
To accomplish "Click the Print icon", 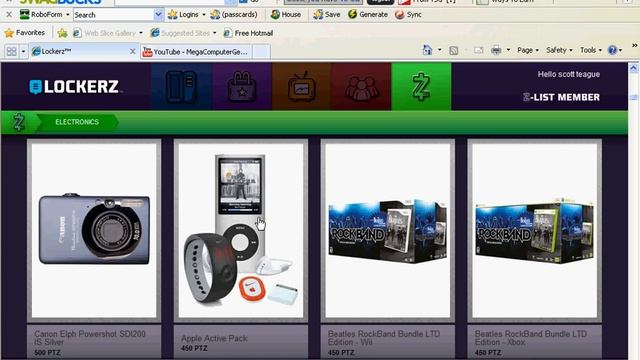I will 496,50.
